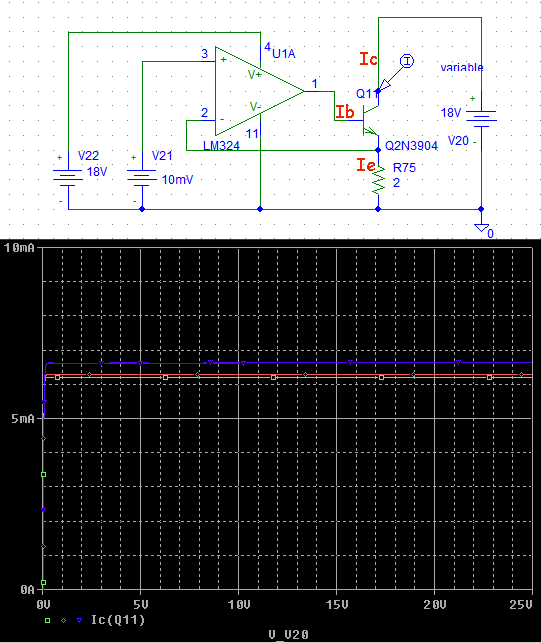Click the 25V x-axis tick label
The image size is (541, 643).
tap(520, 604)
